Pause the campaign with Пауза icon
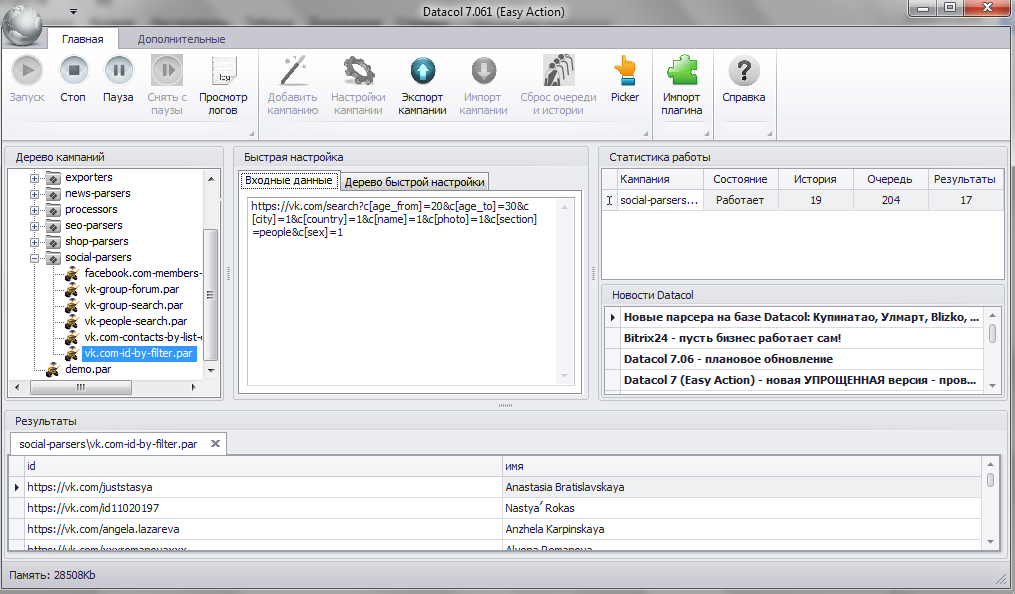Screen dimensions: 1015x594 pyautogui.click(x=118, y=71)
